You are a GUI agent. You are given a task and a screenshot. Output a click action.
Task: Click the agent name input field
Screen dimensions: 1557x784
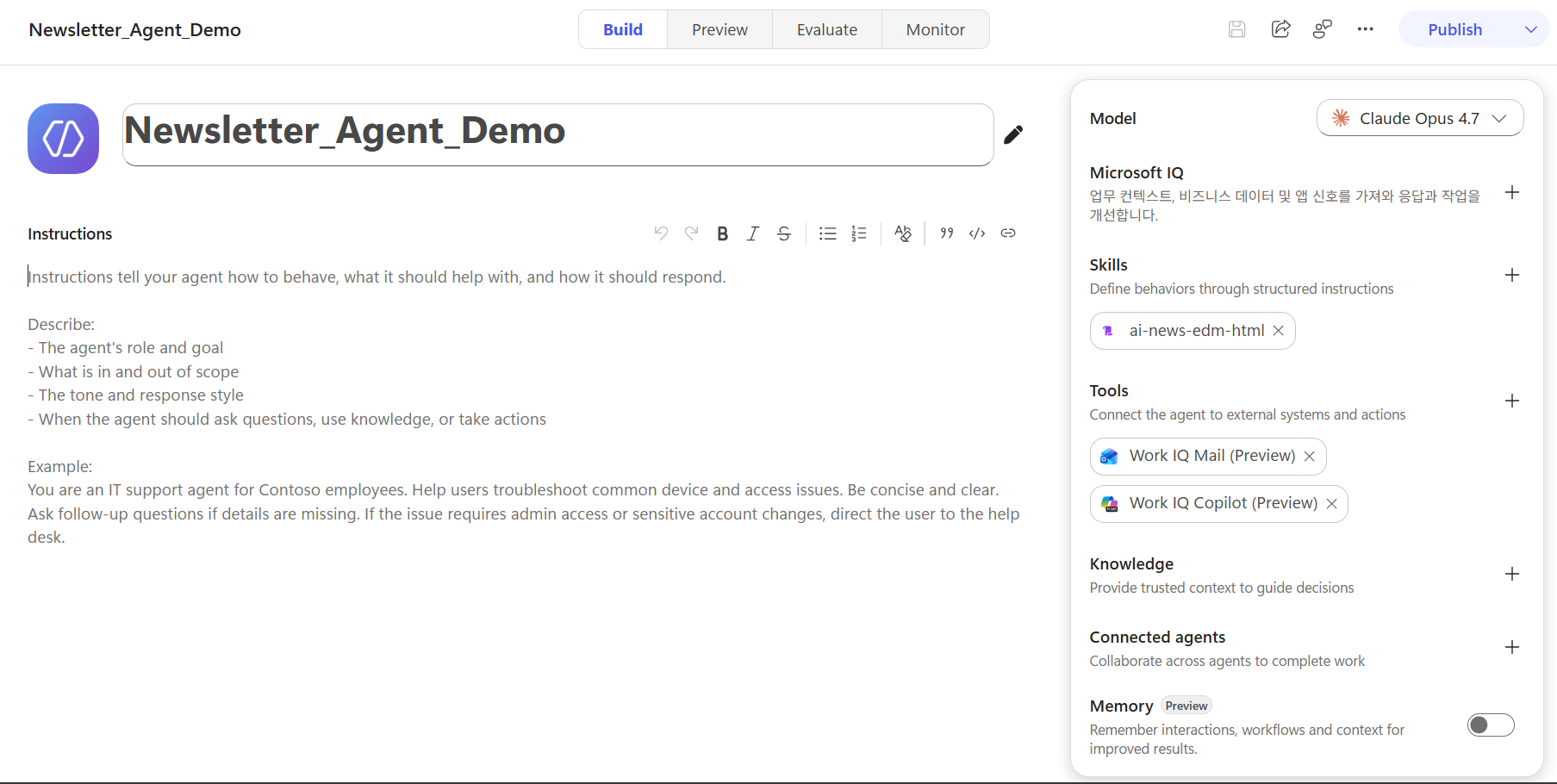558,134
